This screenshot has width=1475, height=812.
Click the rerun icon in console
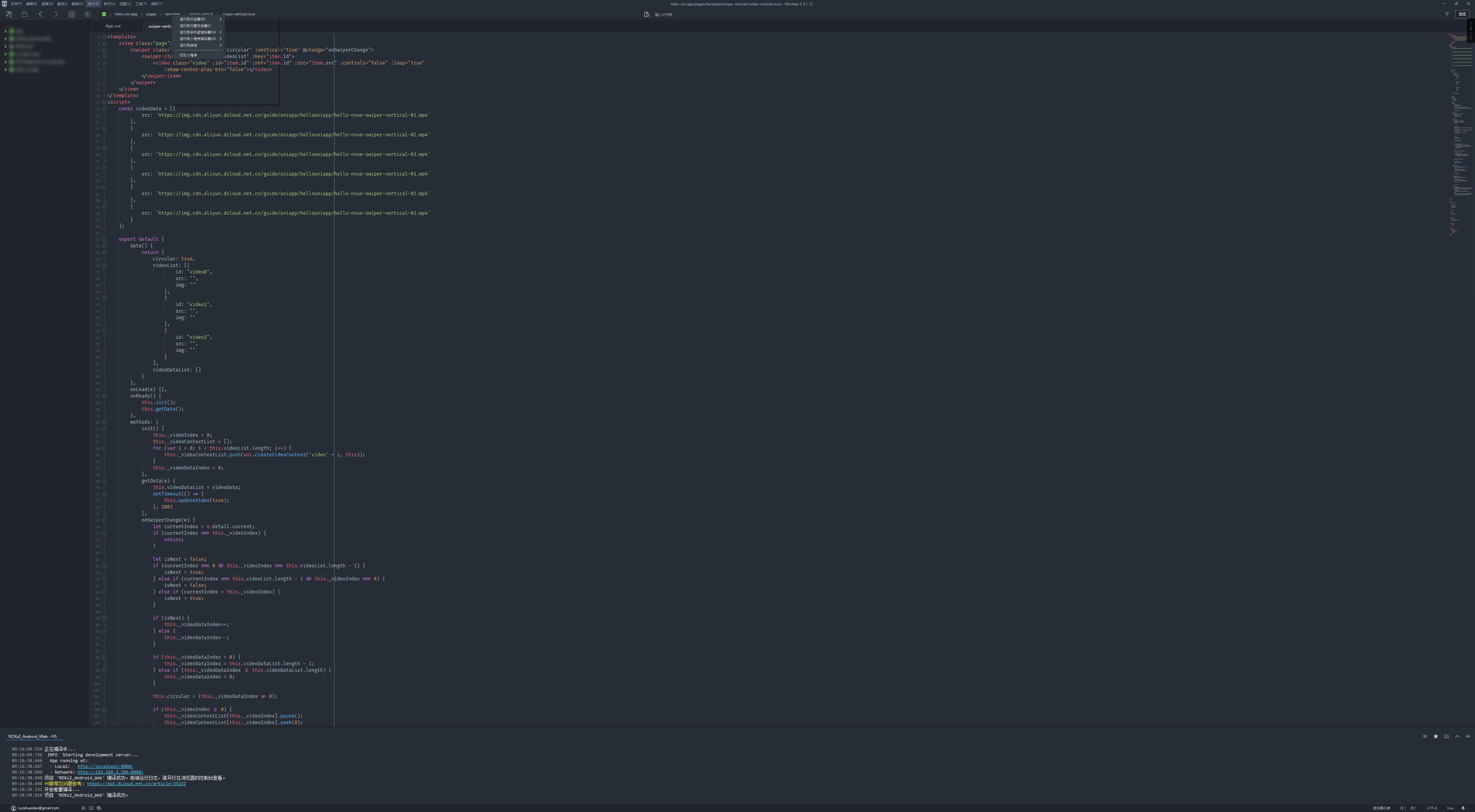[1425, 736]
